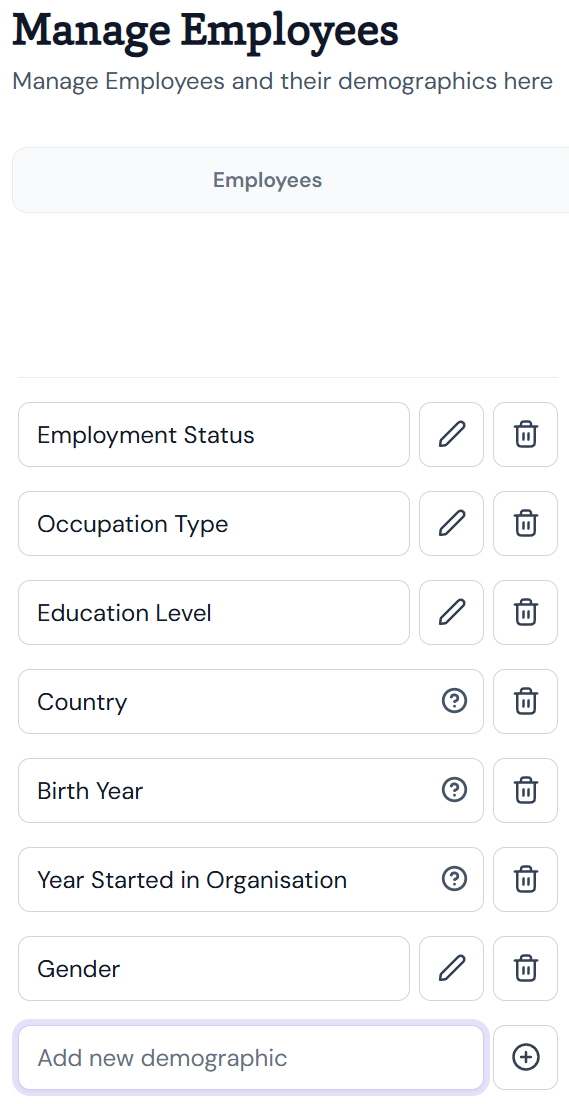The image size is (569, 1104).
Task: Delete the Country demographic
Action: pos(525,701)
